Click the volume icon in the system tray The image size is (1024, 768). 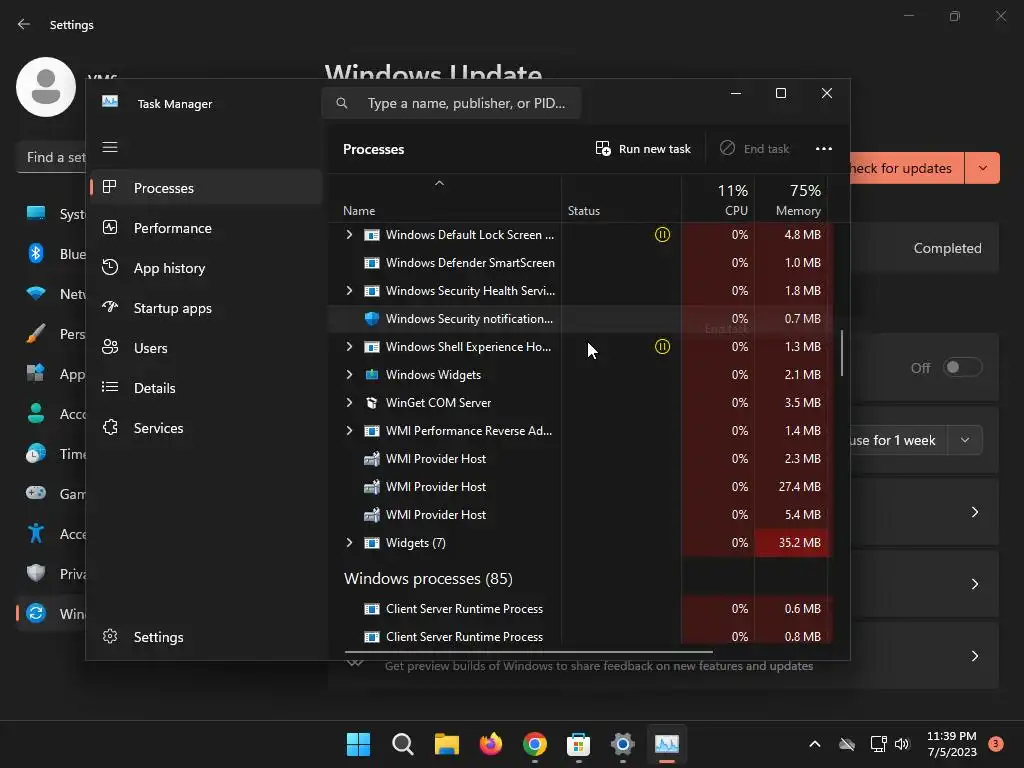click(902, 744)
